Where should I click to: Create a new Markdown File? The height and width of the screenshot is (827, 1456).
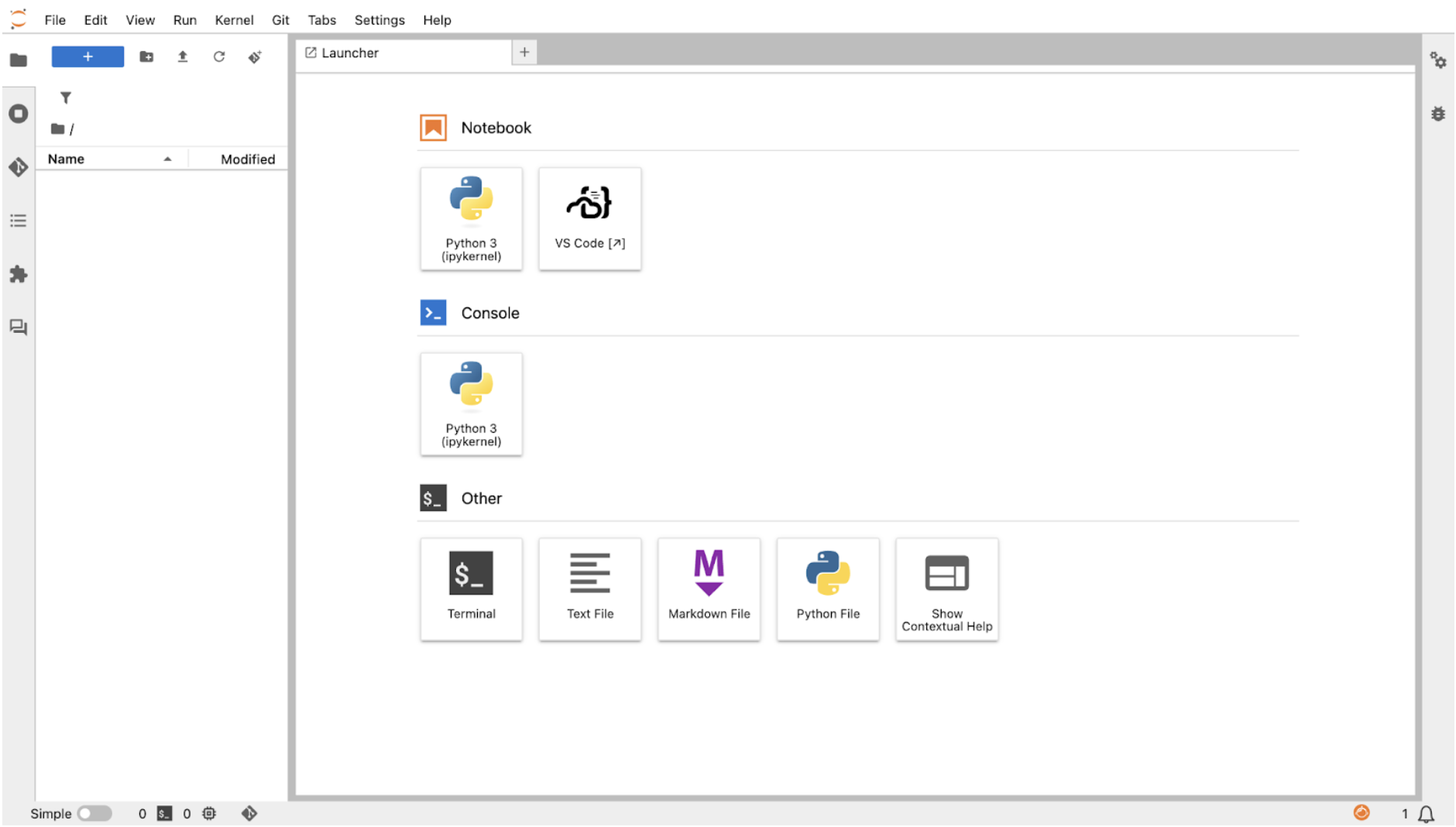pyautogui.click(x=709, y=589)
